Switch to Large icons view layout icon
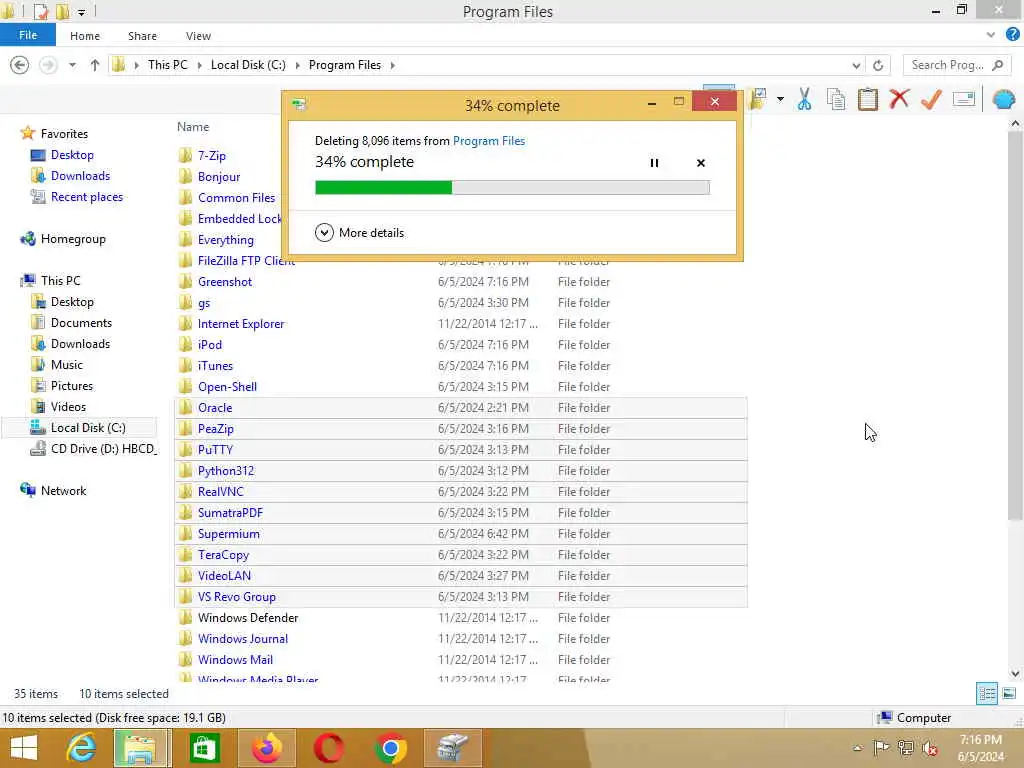Image resolution: width=1024 pixels, height=768 pixels. (1009, 694)
